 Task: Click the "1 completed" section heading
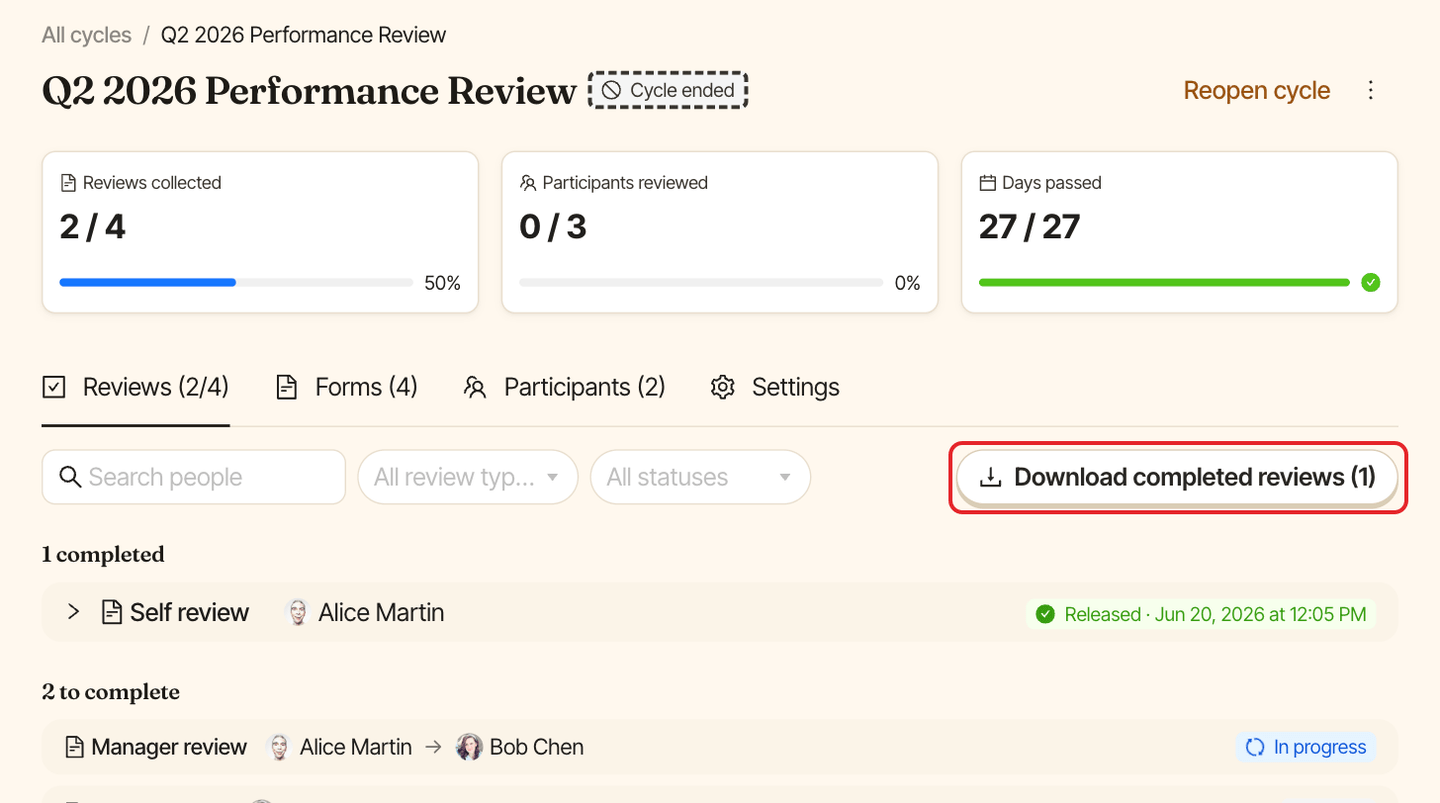coord(103,554)
